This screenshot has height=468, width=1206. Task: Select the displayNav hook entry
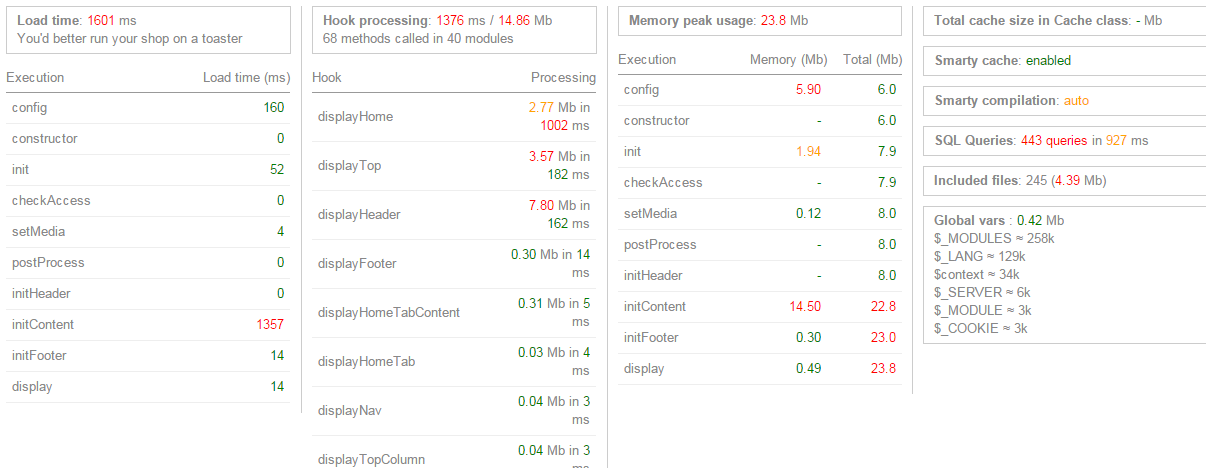click(x=454, y=410)
